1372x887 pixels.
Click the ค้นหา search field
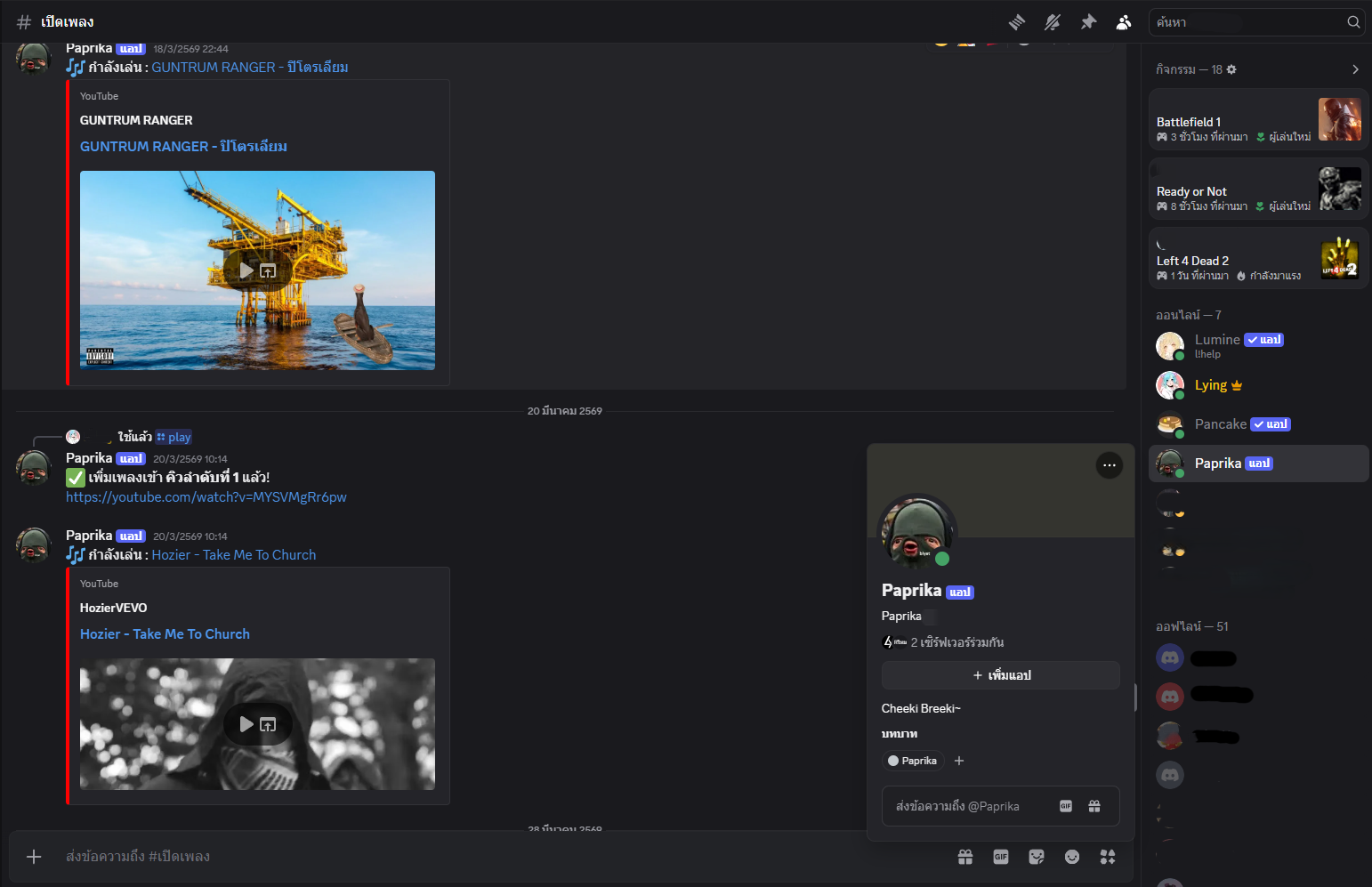tap(1256, 22)
